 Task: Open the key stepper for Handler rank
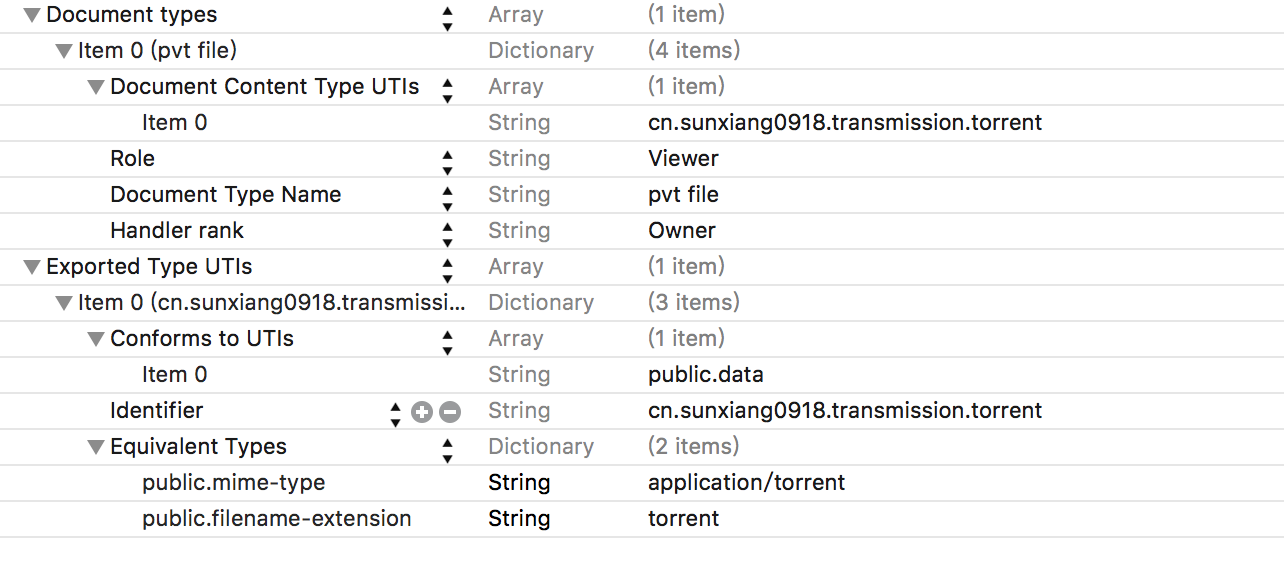tap(447, 232)
